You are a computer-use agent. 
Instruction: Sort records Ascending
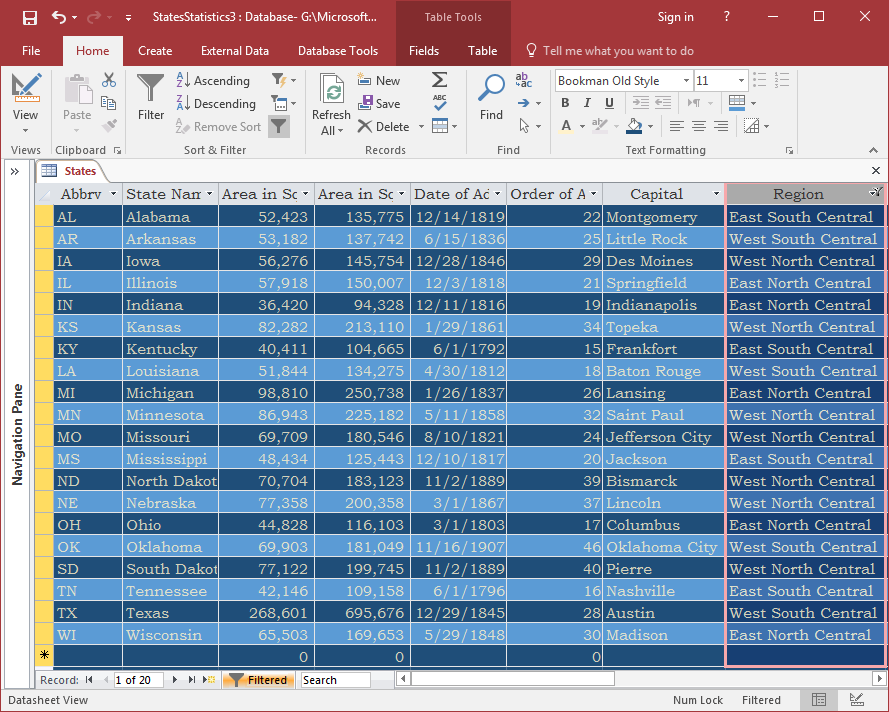[x=213, y=80]
